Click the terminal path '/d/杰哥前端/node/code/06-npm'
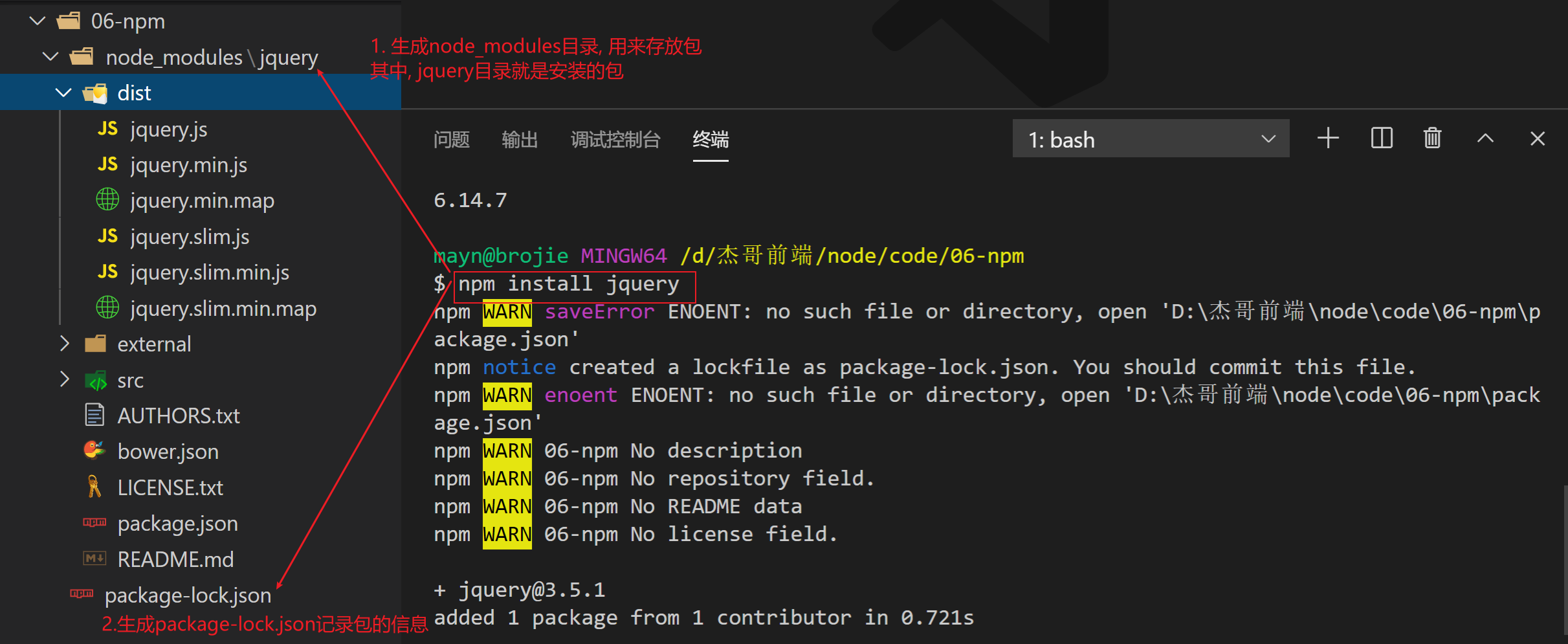1568x644 pixels. [x=852, y=256]
